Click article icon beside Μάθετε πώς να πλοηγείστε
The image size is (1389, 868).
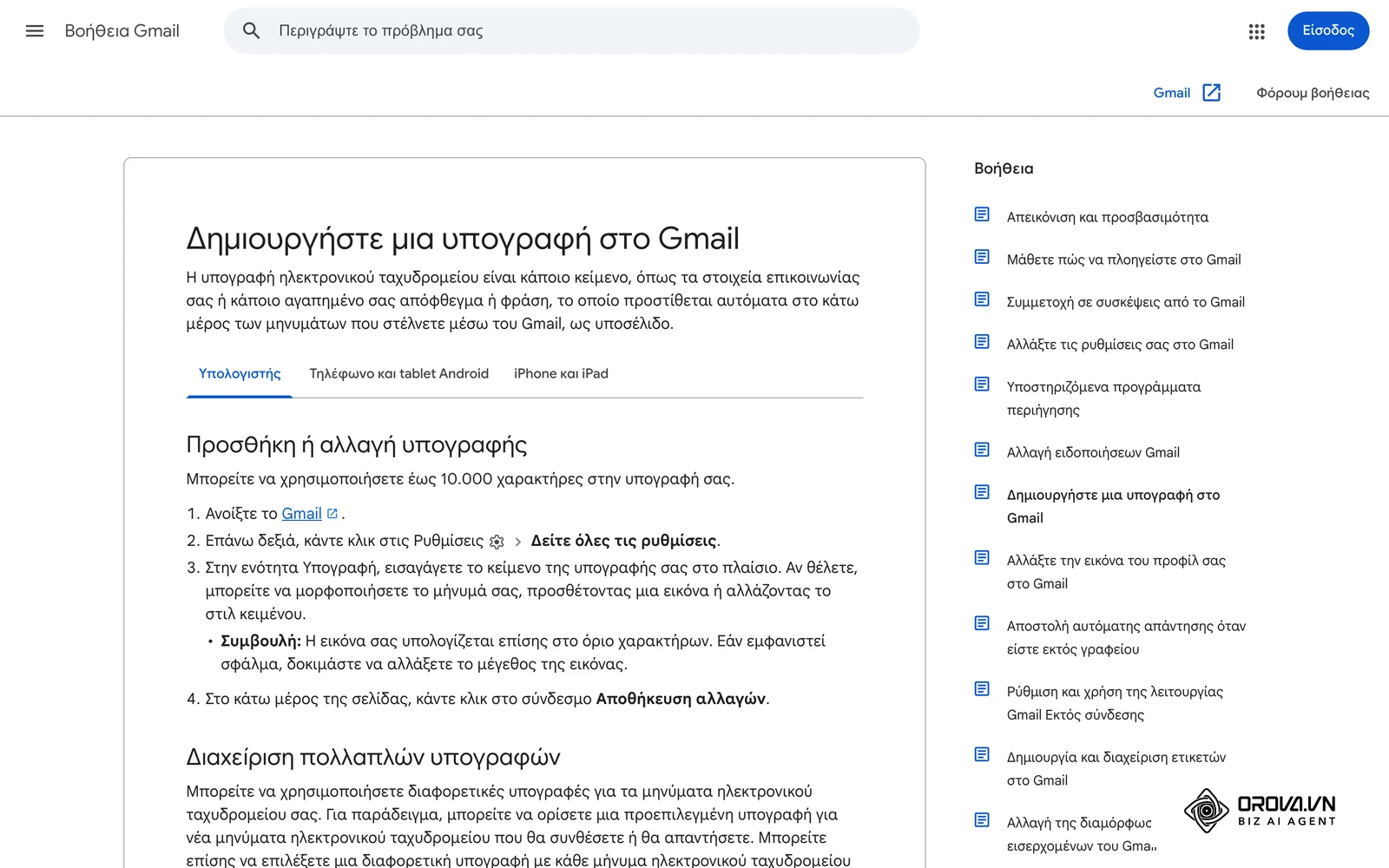click(x=982, y=257)
